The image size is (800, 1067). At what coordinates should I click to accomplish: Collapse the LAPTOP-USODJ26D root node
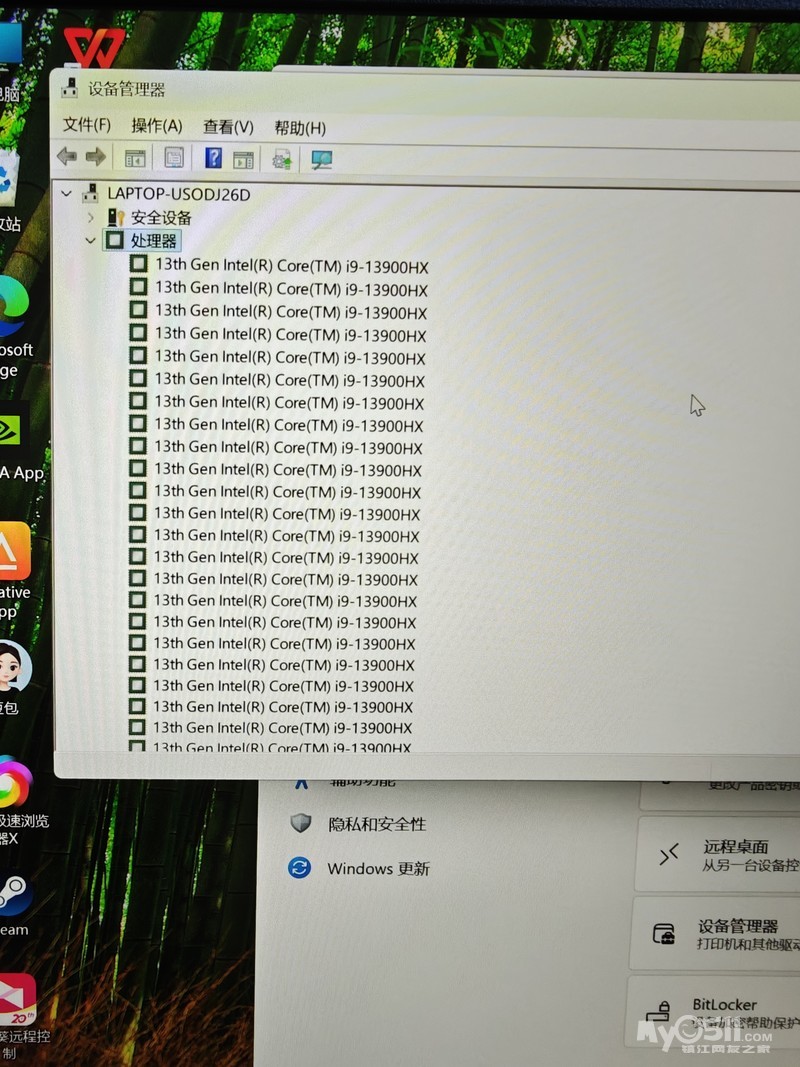tap(66, 194)
